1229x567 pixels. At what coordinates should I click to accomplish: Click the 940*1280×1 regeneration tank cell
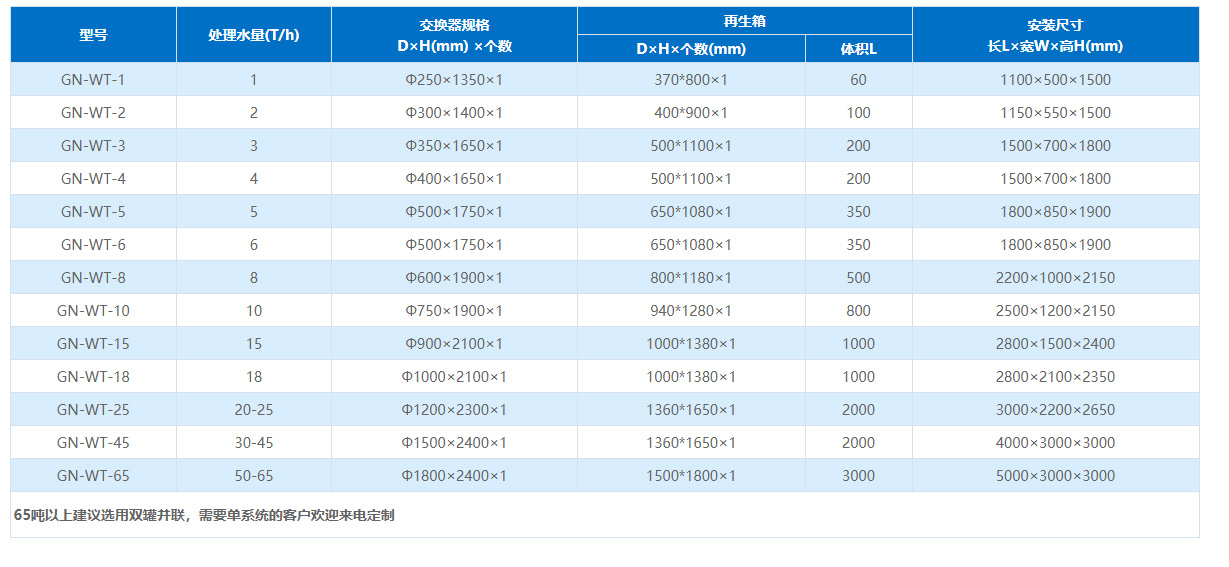click(x=691, y=311)
